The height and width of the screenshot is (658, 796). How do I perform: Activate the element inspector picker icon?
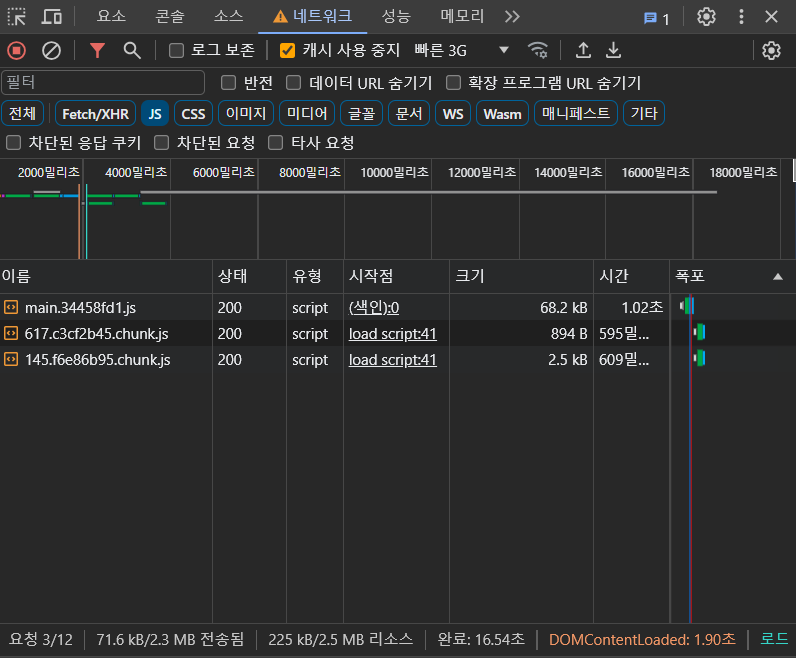point(17,17)
